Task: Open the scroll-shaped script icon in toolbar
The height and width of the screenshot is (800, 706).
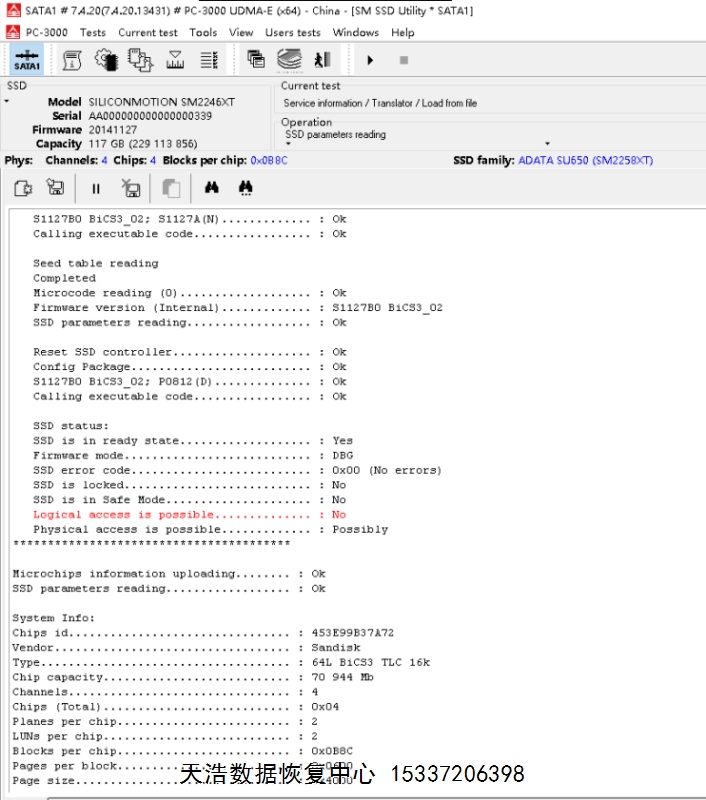Action: coord(72,60)
